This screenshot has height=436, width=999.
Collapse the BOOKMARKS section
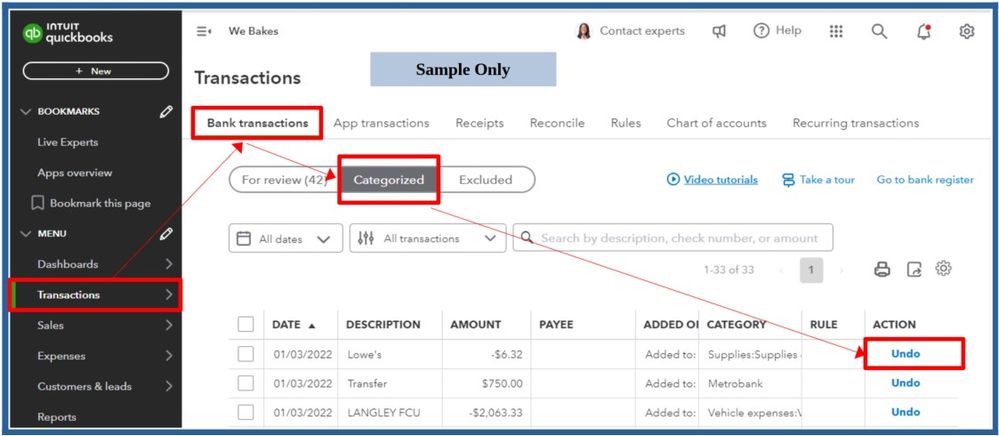point(25,112)
